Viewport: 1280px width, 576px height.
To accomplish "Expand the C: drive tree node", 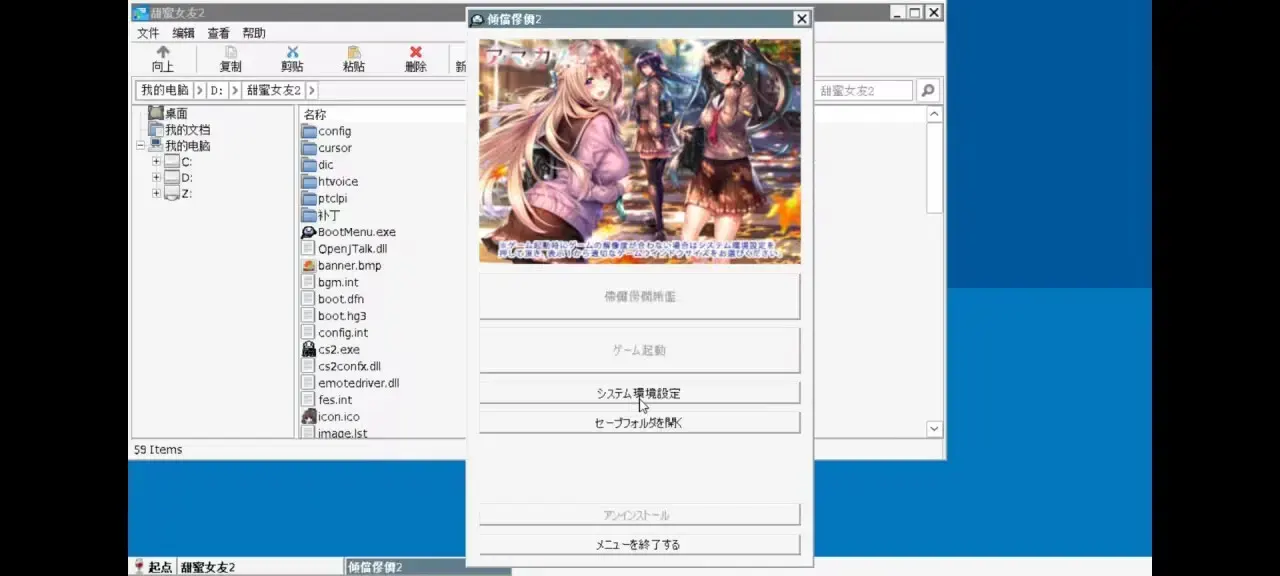I will pyautogui.click(x=156, y=162).
